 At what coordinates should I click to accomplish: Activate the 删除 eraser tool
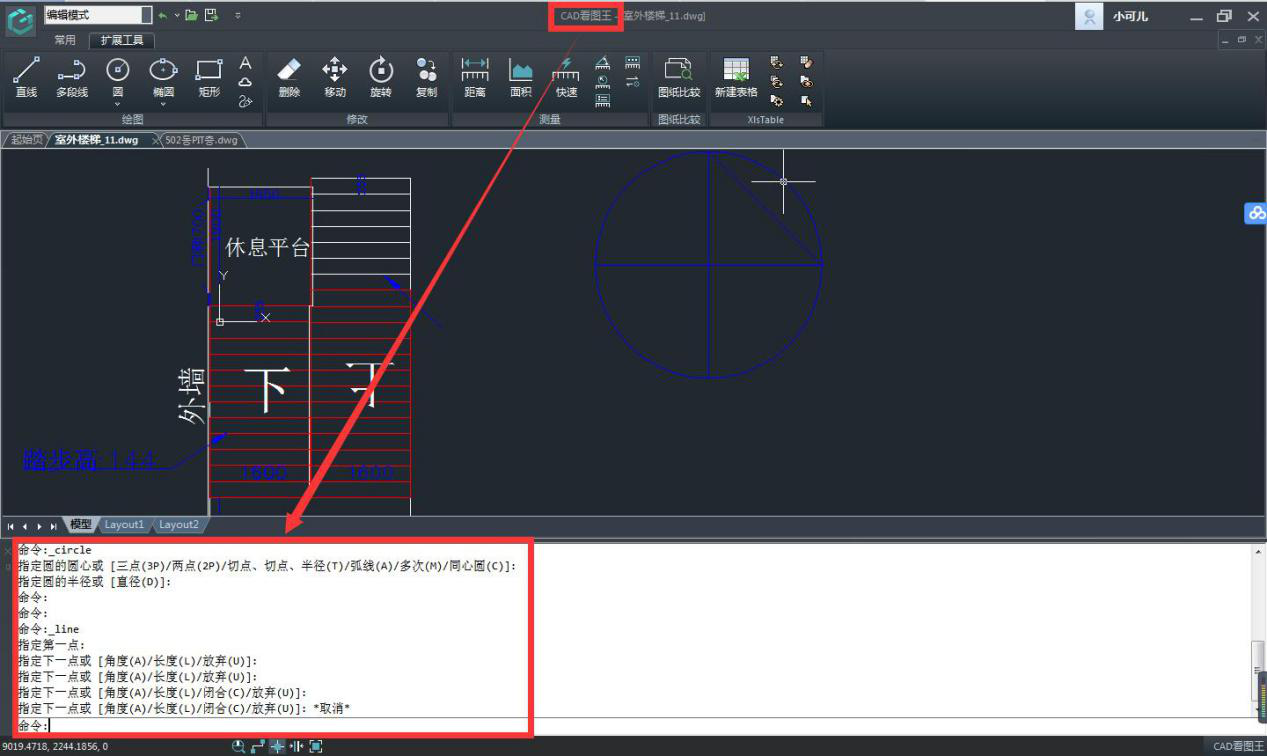(x=289, y=77)
